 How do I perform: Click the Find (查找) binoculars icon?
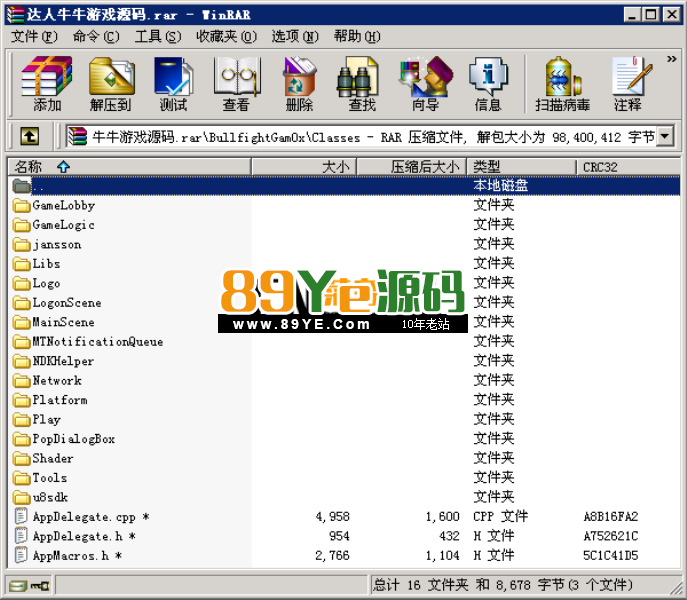point(361,82)
